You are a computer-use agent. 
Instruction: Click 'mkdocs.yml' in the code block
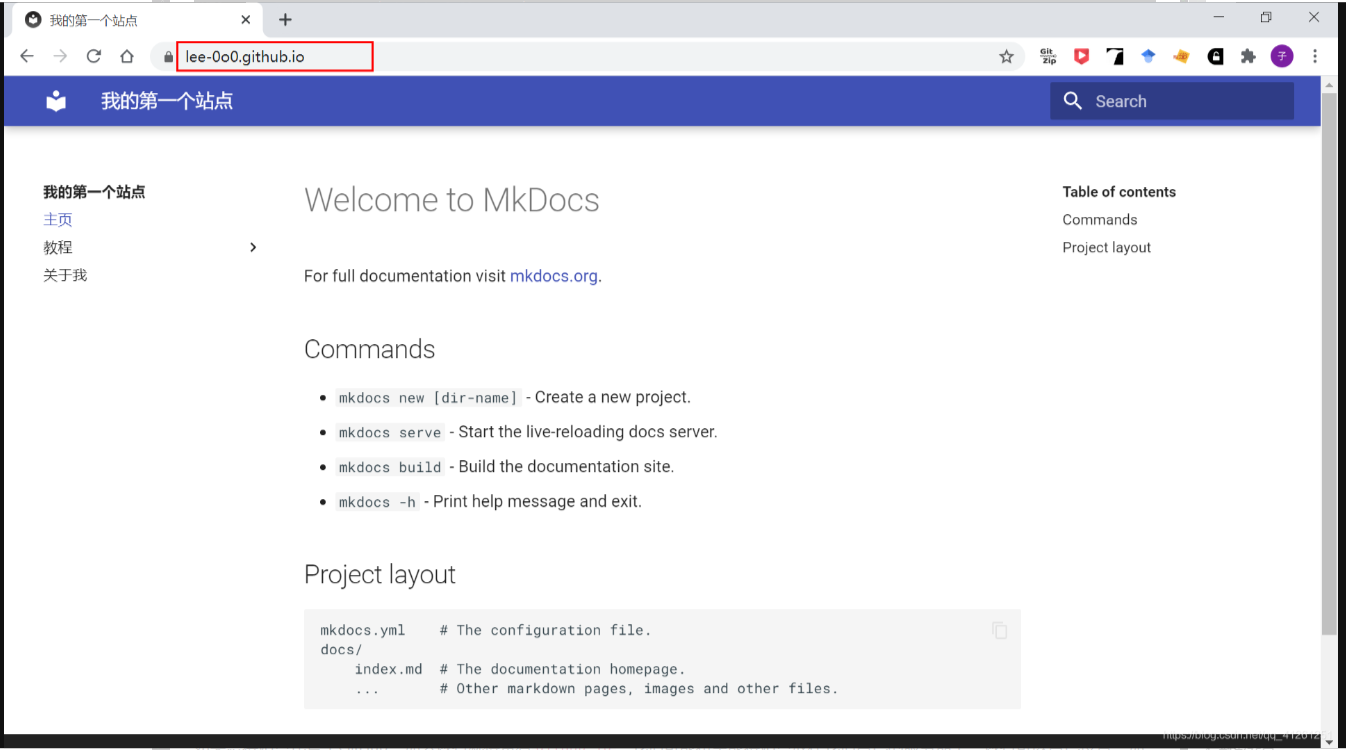[x=363, y=631]
